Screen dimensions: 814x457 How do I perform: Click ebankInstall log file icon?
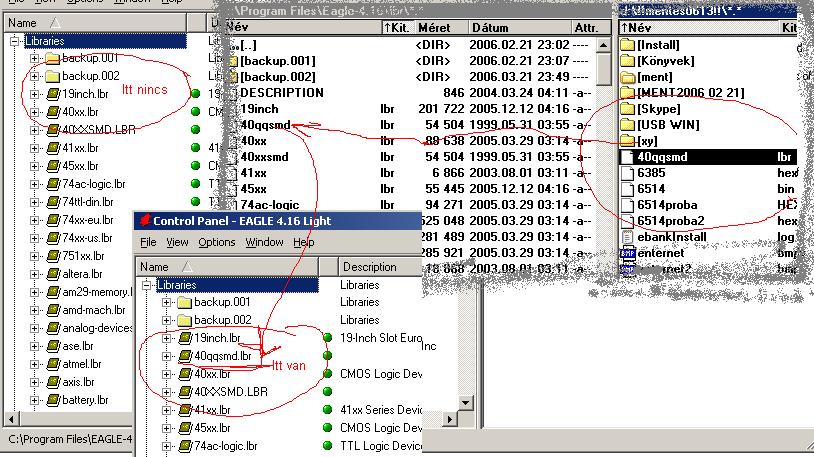coord(628,237)
